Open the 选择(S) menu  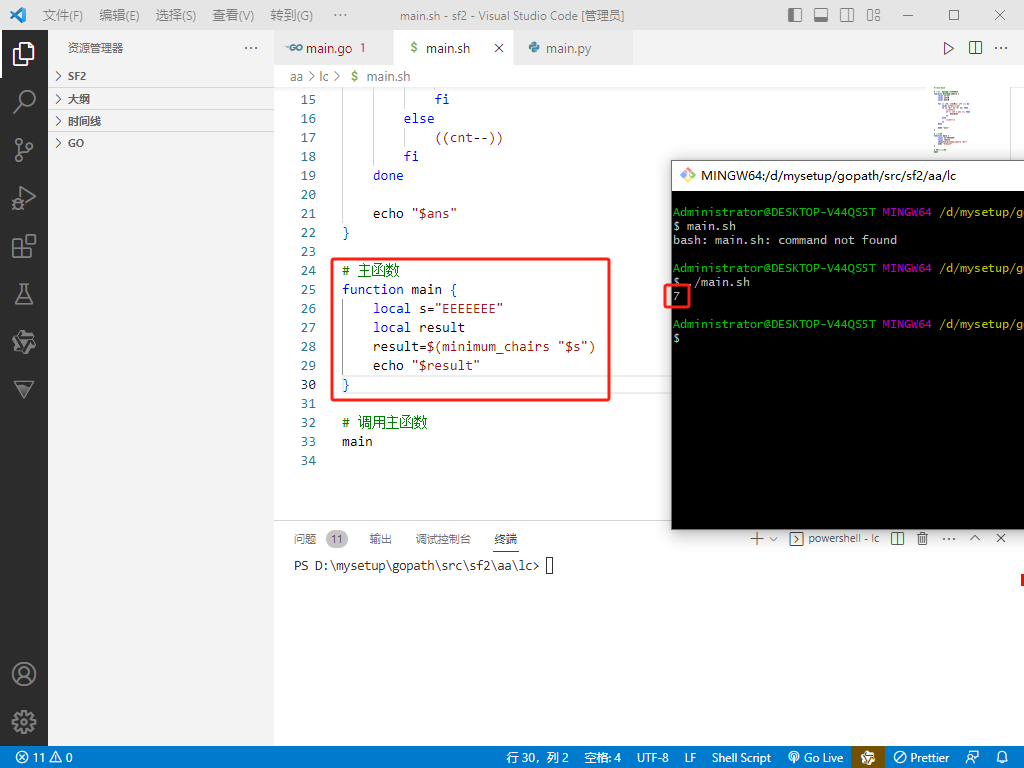[176, 15]
